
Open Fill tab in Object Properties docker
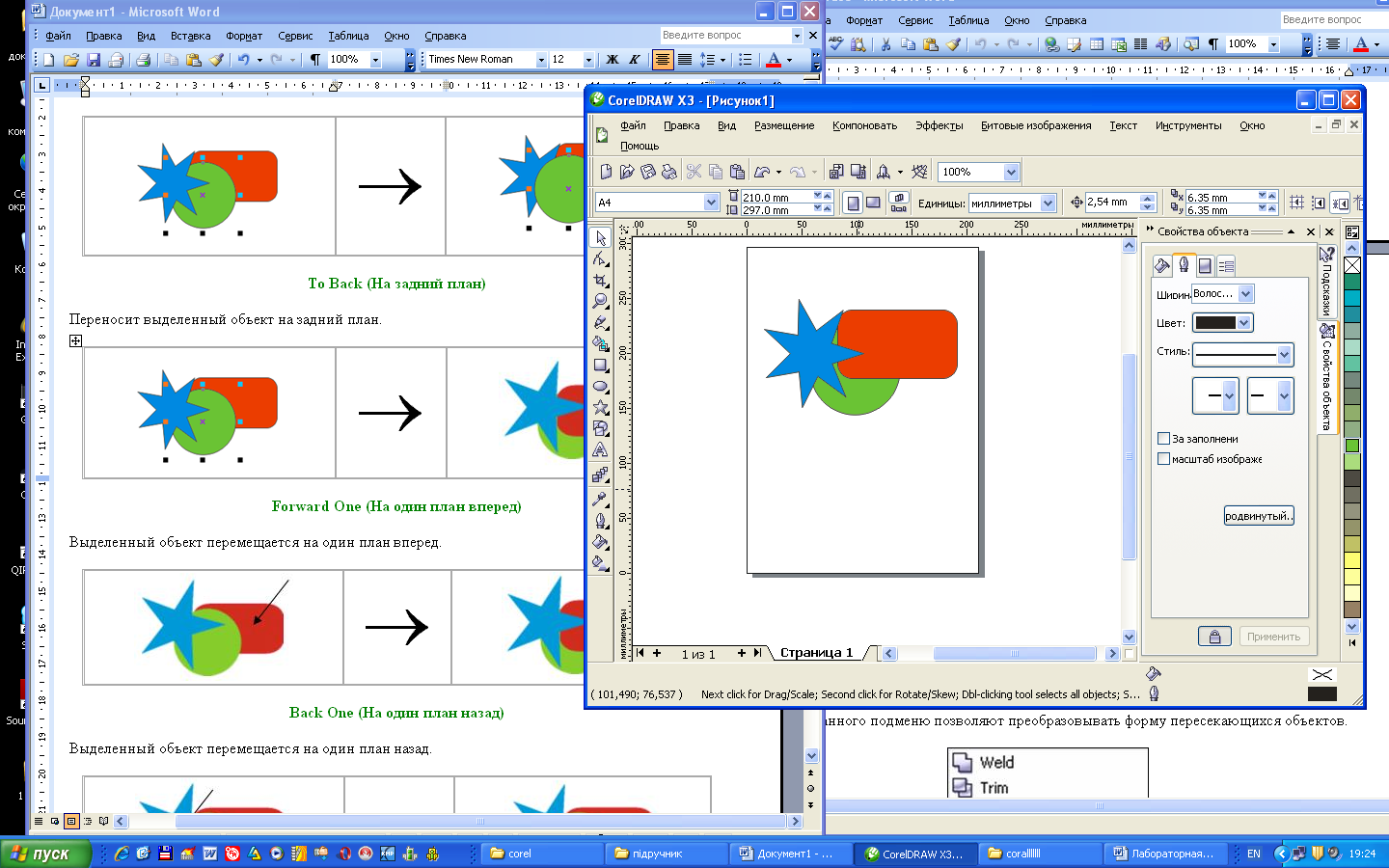click(1162, 265)
